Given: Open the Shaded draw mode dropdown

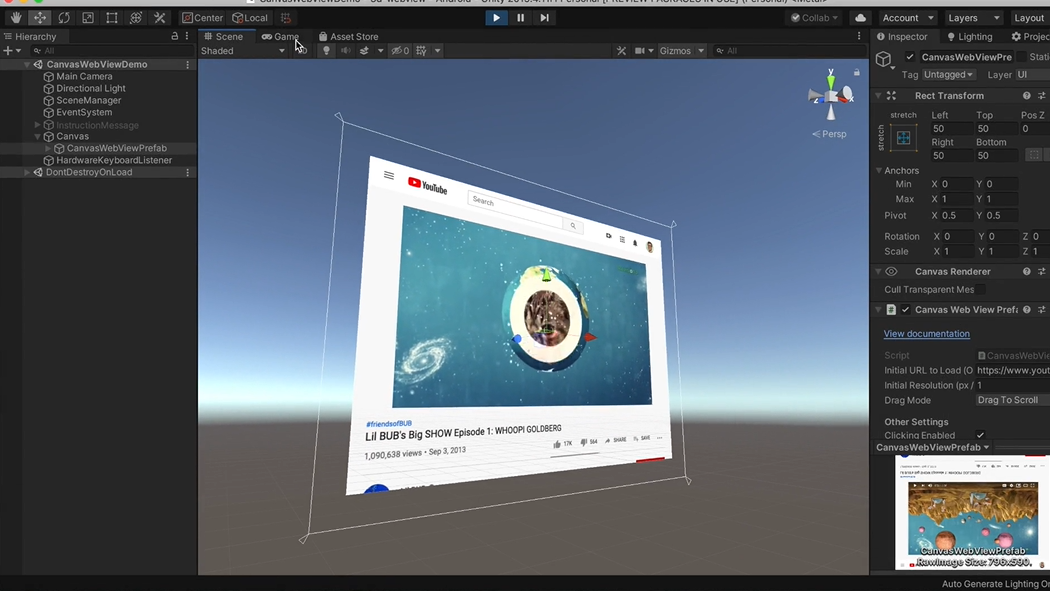Looking at the screenshot, I should pos(243,51).
